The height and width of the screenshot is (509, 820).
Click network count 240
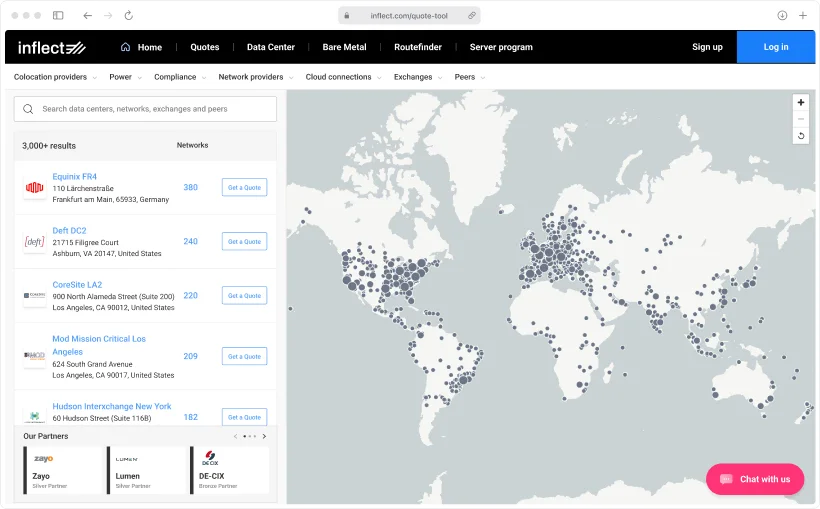point(190,242)
